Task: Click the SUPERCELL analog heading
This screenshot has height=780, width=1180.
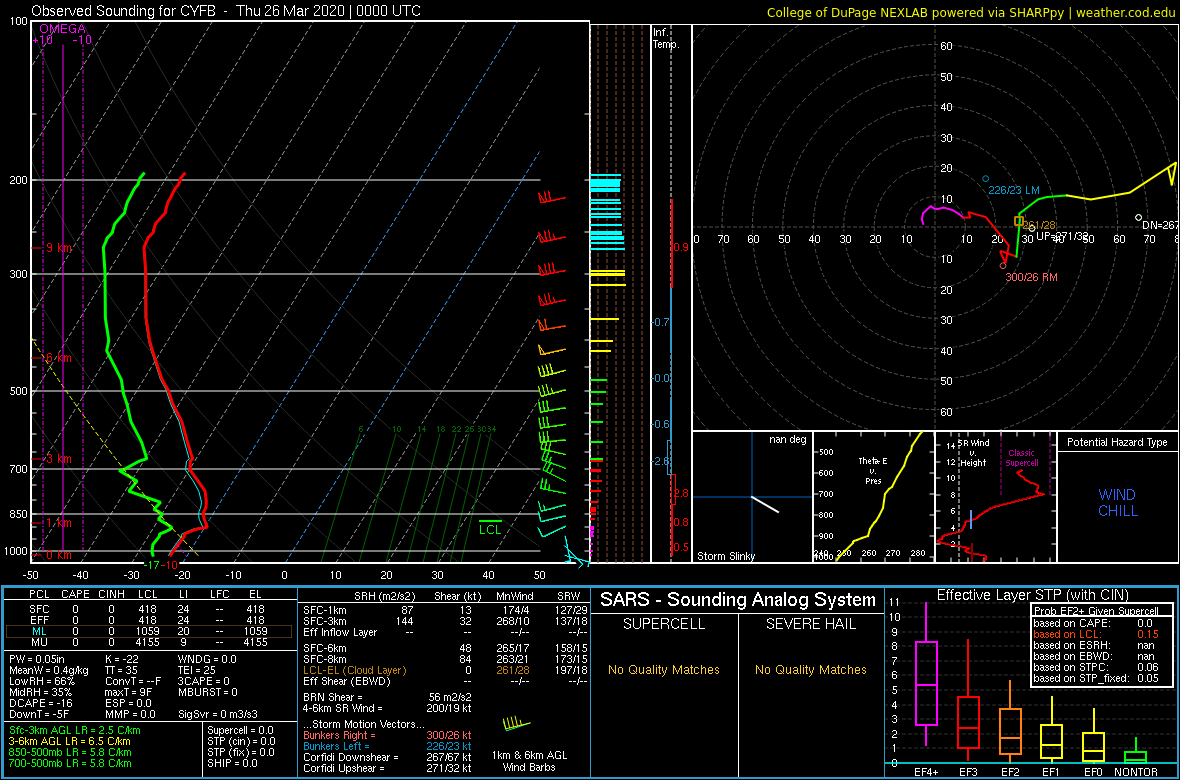Action: point(663,625)
